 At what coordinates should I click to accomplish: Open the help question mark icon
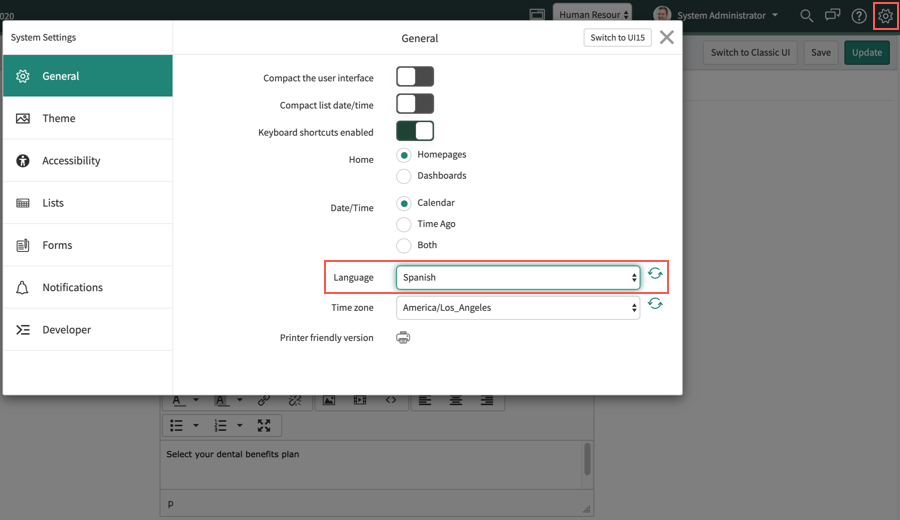pos(859,16)
